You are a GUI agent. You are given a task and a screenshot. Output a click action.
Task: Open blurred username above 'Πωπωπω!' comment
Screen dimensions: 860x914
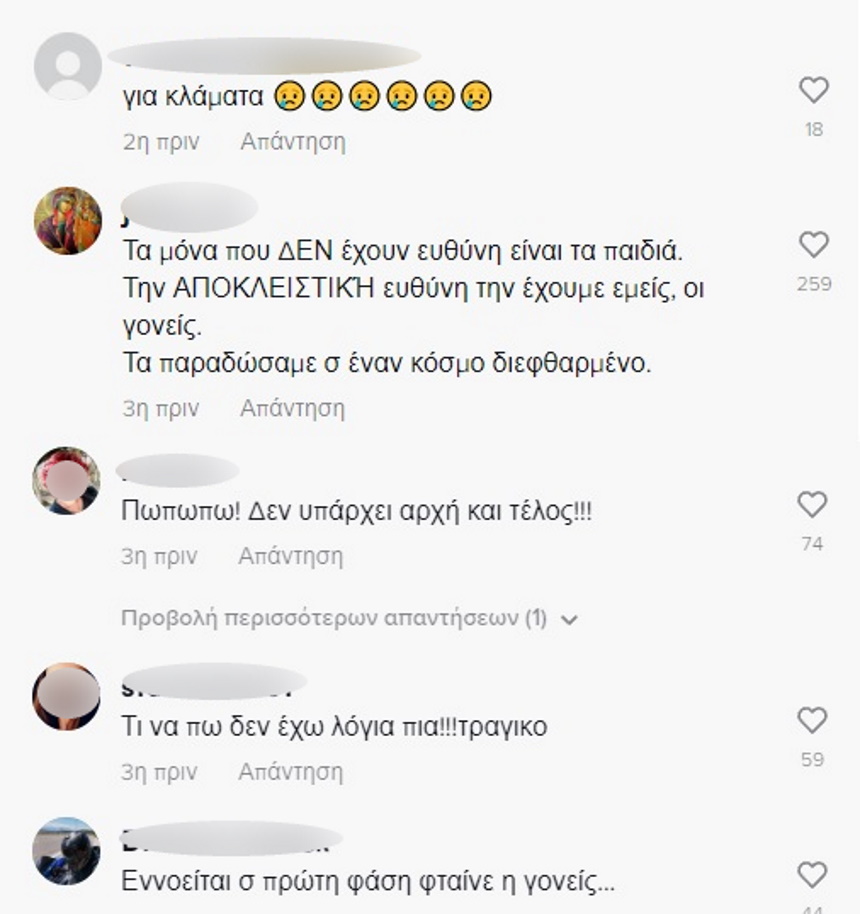178,470
